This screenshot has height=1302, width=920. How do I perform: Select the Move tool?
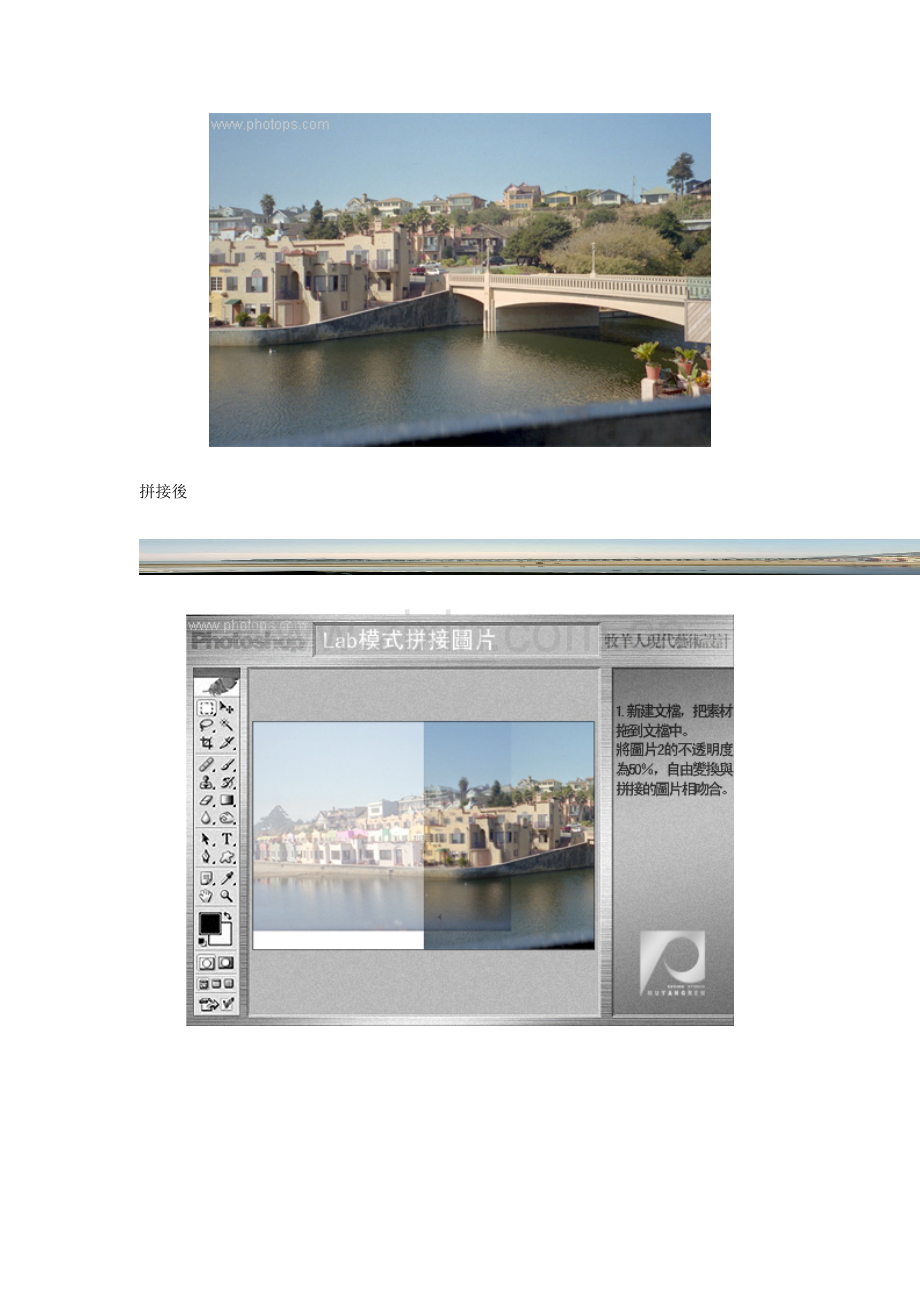[227, 708]
